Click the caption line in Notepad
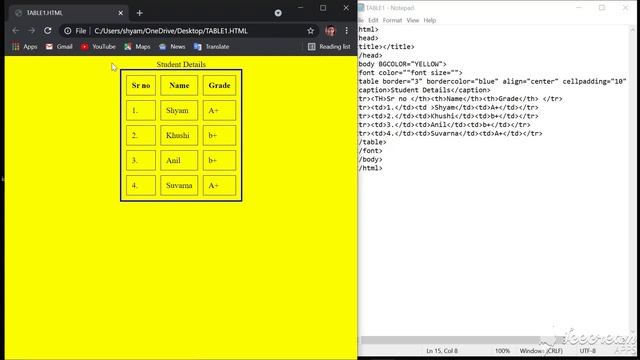 424,90
